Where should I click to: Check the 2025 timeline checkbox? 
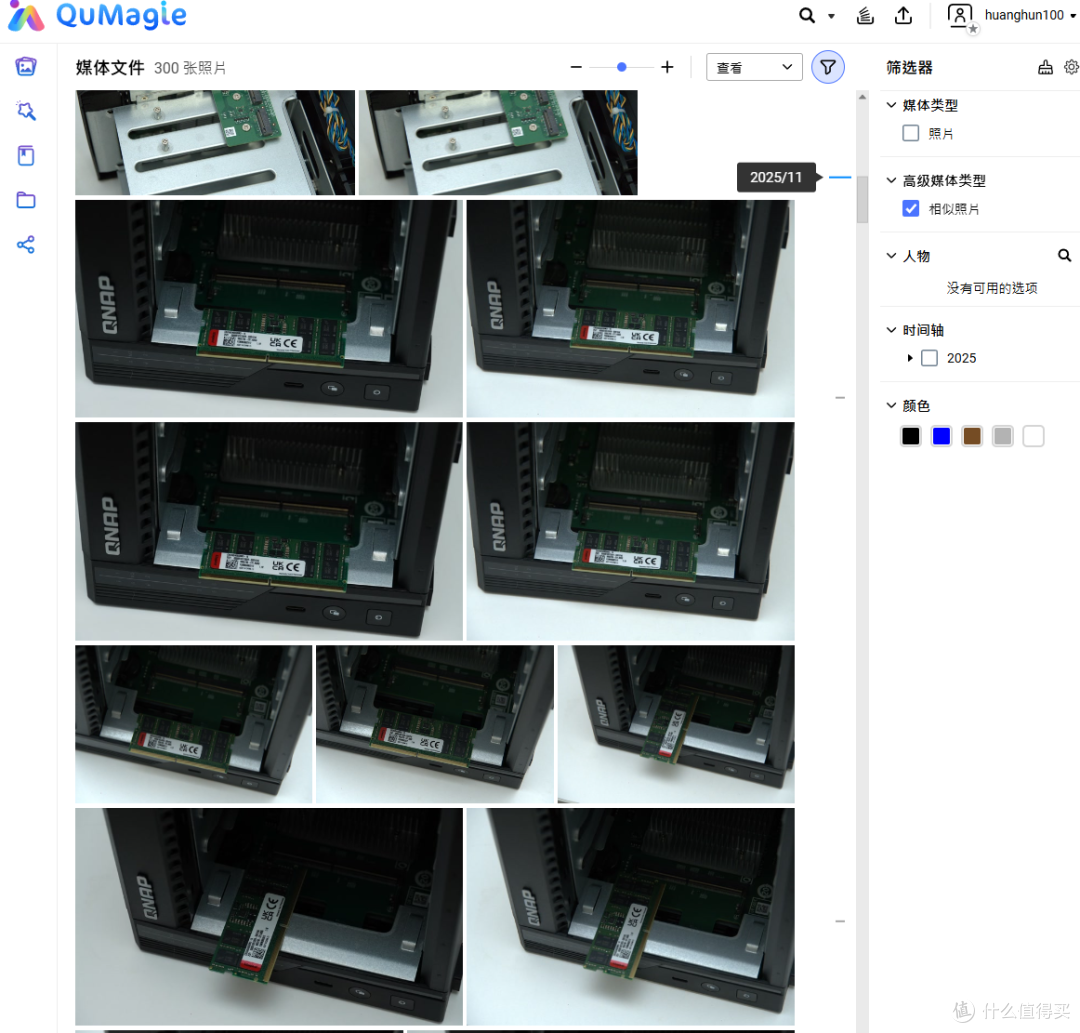coord(929,358)
